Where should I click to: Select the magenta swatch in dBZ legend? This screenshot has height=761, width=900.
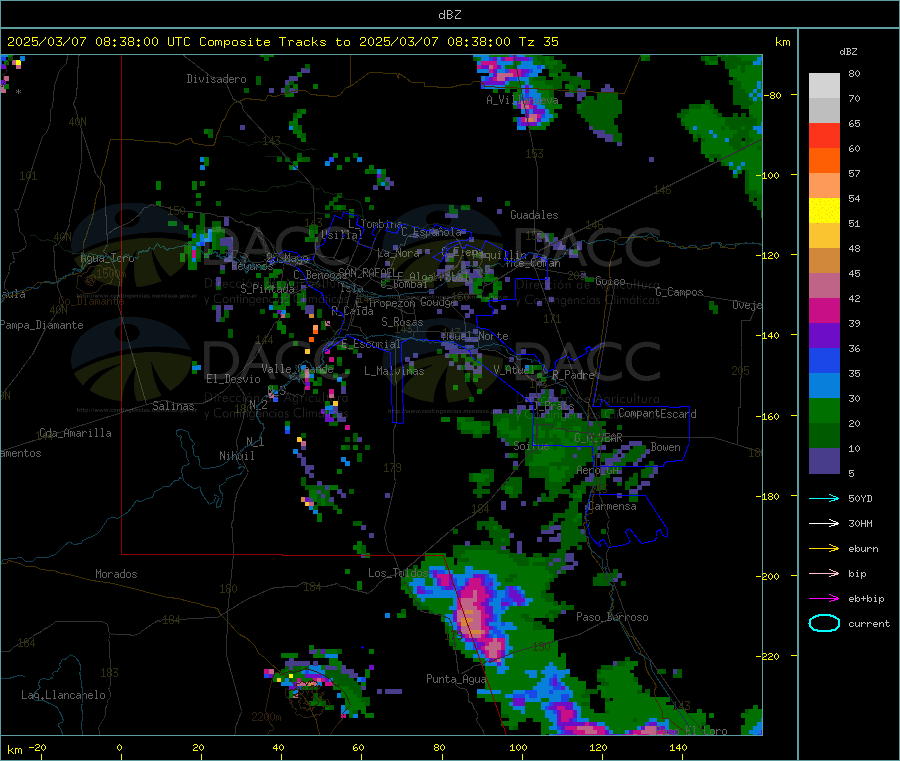point(824,310)
